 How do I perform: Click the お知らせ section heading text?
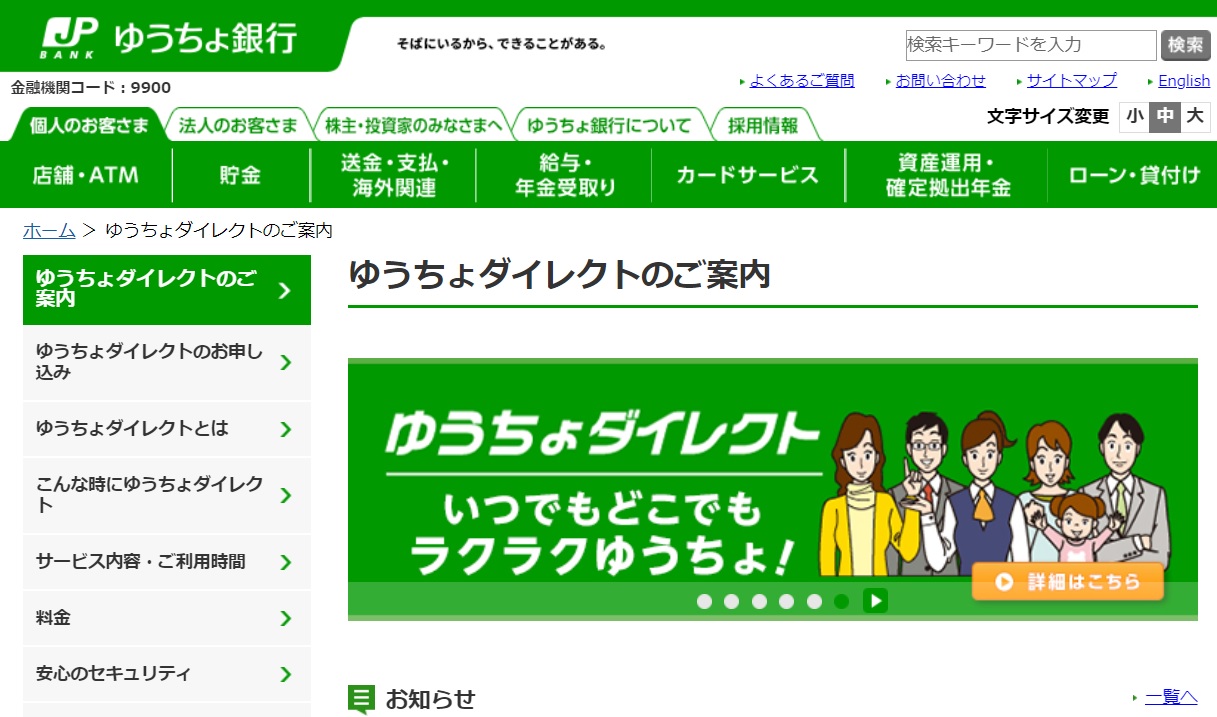[430, 699]
